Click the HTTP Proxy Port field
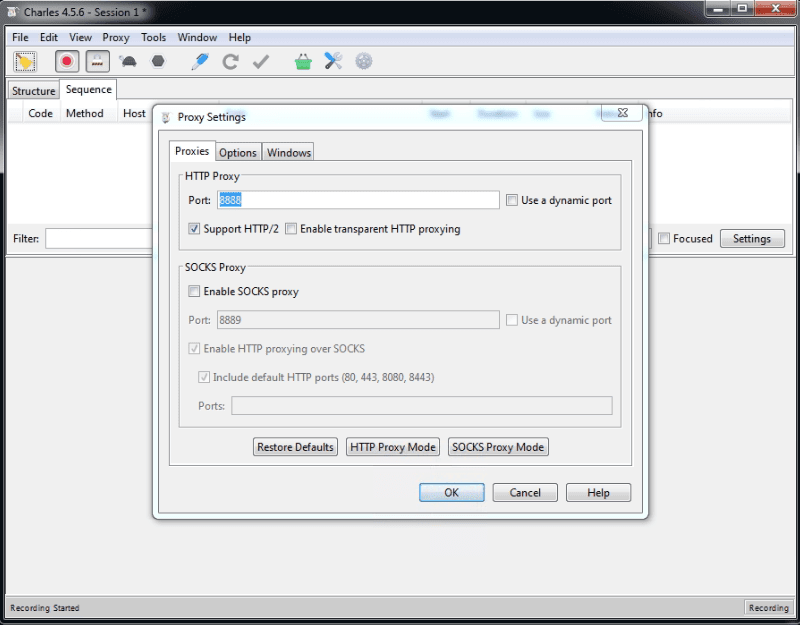The width and height of the screenshot is (800, 625). tap(358, 200)
